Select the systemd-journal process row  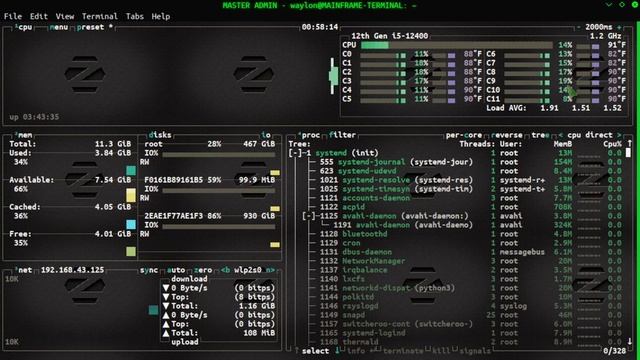click(456, 162)
